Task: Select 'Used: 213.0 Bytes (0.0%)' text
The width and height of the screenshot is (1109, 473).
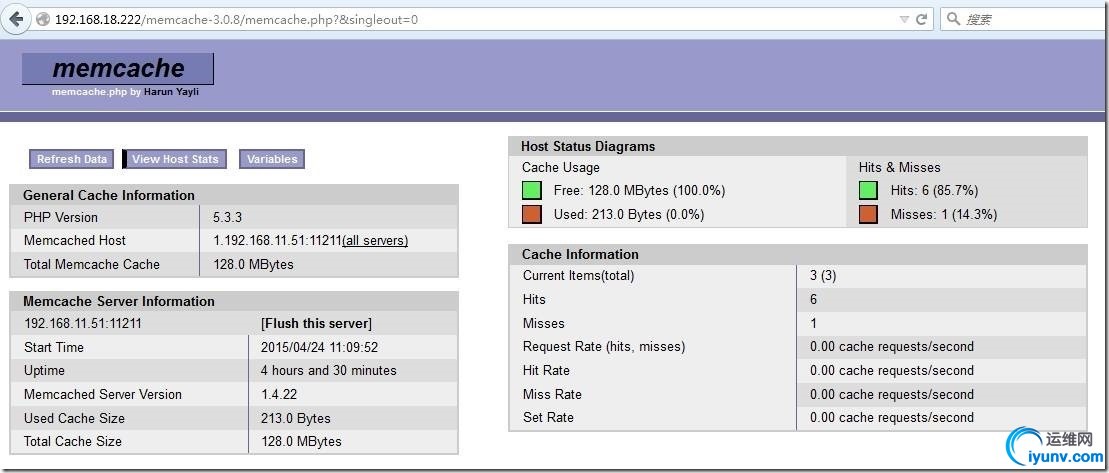Action: click(x=629, y=214)
